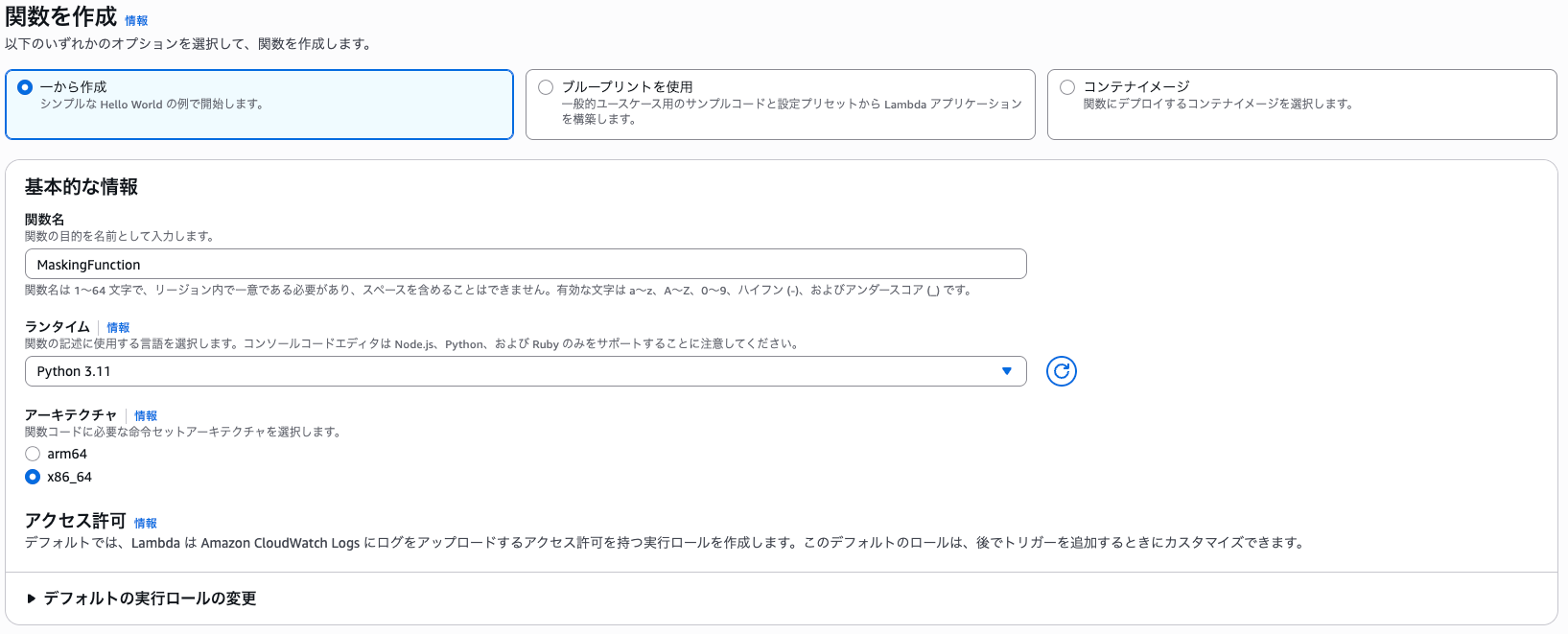Viewport: 1568px width, 634px height.
Task: Click the アクセス許可 heading
Action: pyautogui.click(x=76, y=521)
